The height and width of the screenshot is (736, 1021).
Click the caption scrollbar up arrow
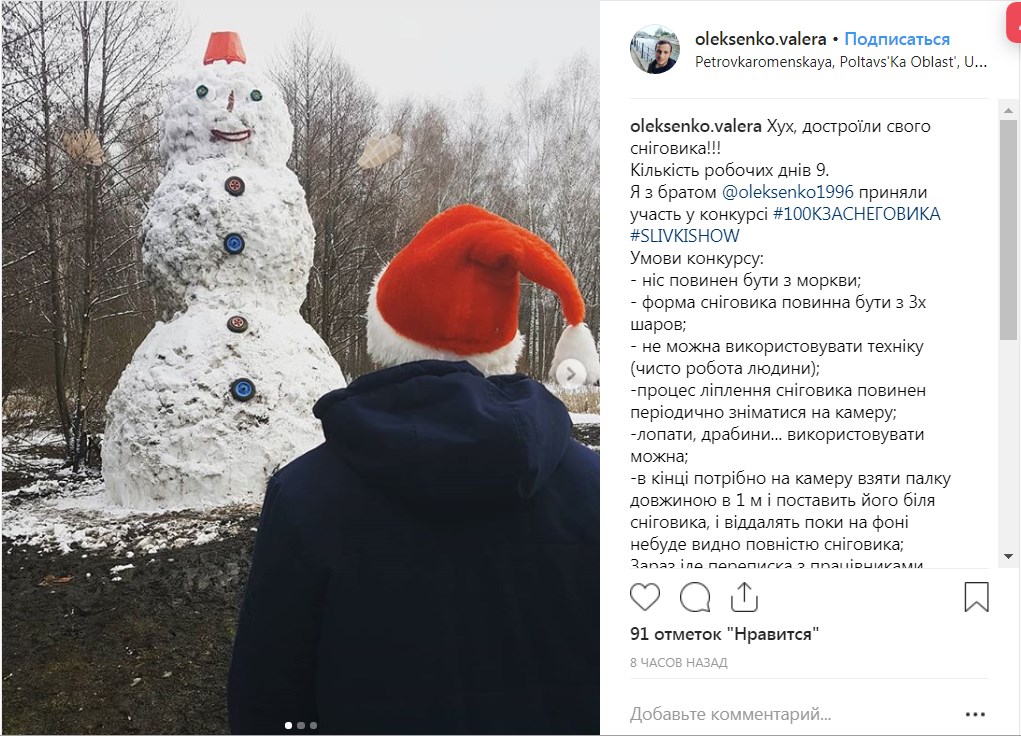pyautogui.click(x=1008, y=110)
